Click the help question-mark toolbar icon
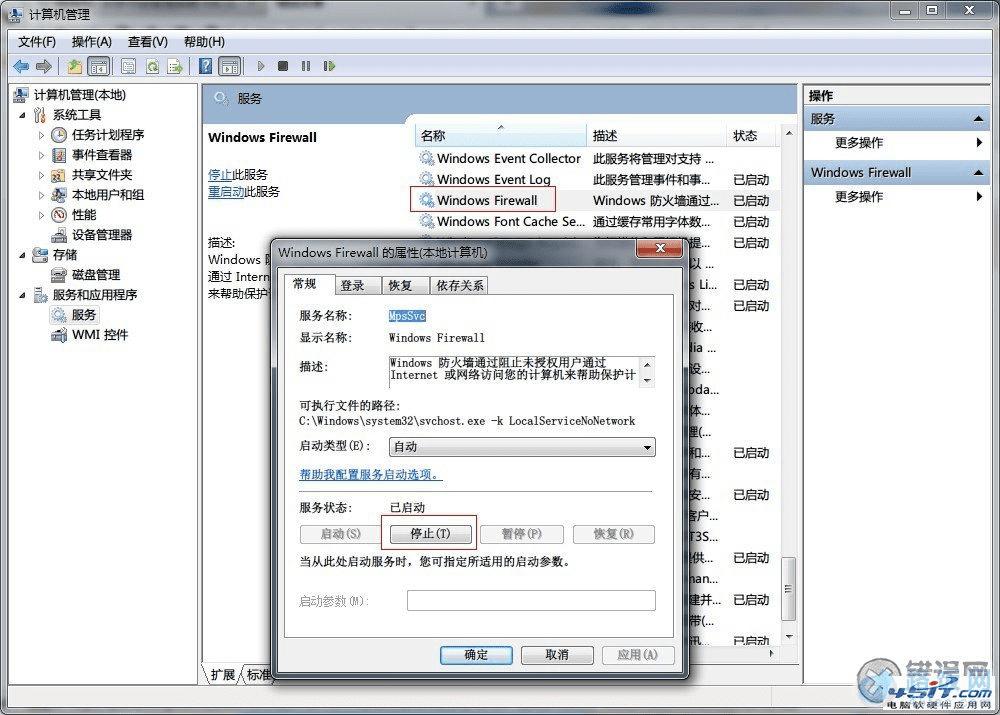Screen dimensions: 1000x715 click(x=207, y=66)
